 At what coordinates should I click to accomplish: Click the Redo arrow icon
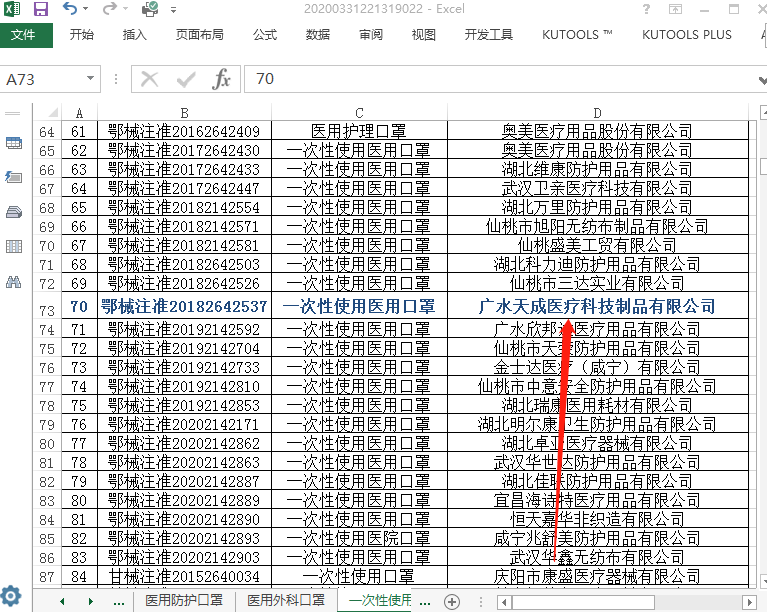(x=110, y=8)
